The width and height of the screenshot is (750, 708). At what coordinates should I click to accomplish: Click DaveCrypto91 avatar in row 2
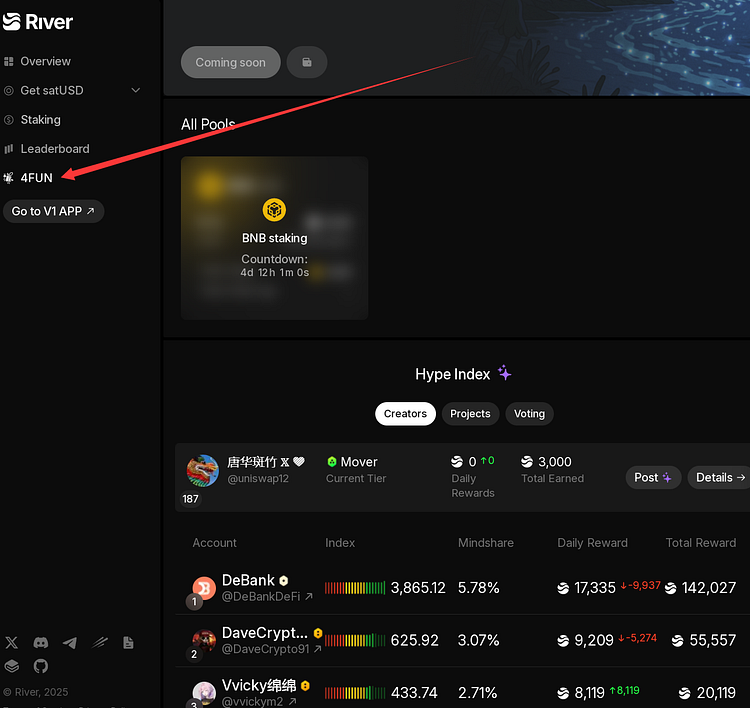pyautogui.click(x=204, y=641)
